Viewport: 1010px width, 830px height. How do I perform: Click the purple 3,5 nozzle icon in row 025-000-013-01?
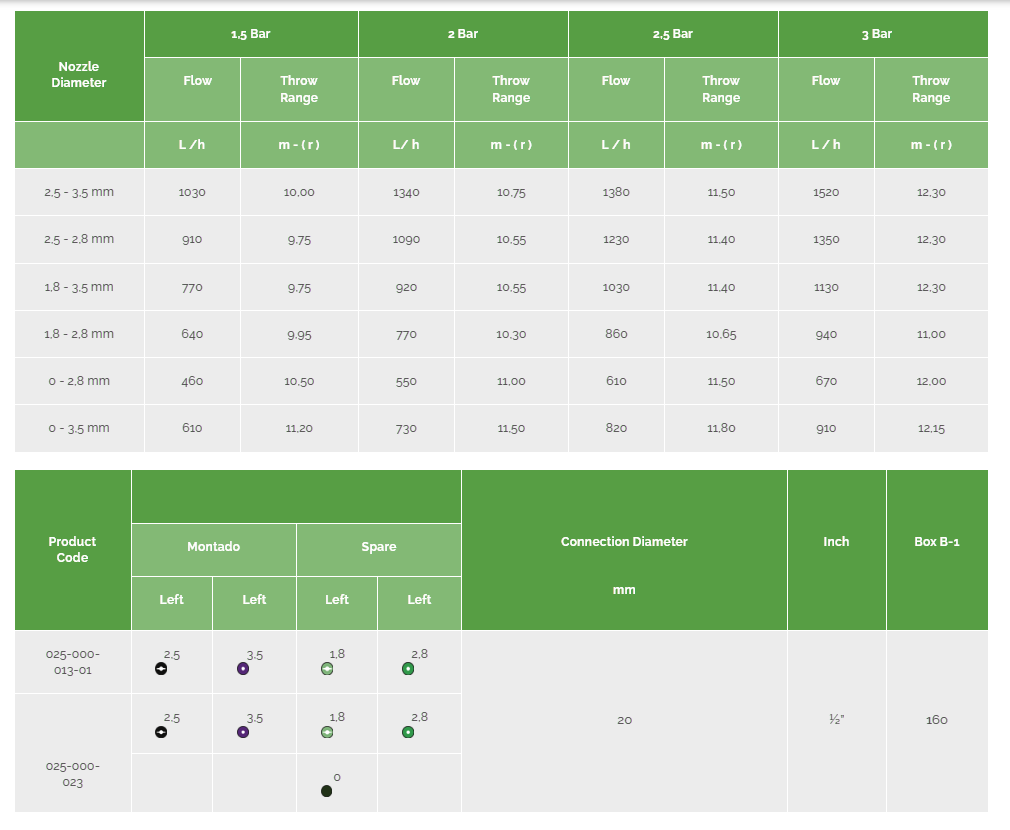pyautogui.click(x=243, y=669)
